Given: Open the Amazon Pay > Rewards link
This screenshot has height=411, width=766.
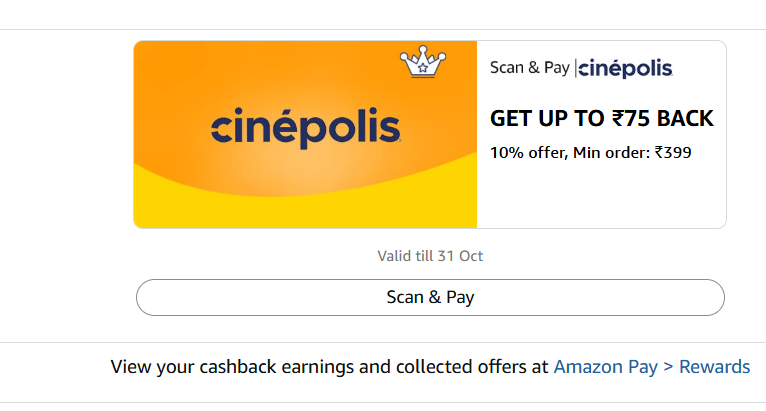Looking at the screenshot, I should pos(651,367).
